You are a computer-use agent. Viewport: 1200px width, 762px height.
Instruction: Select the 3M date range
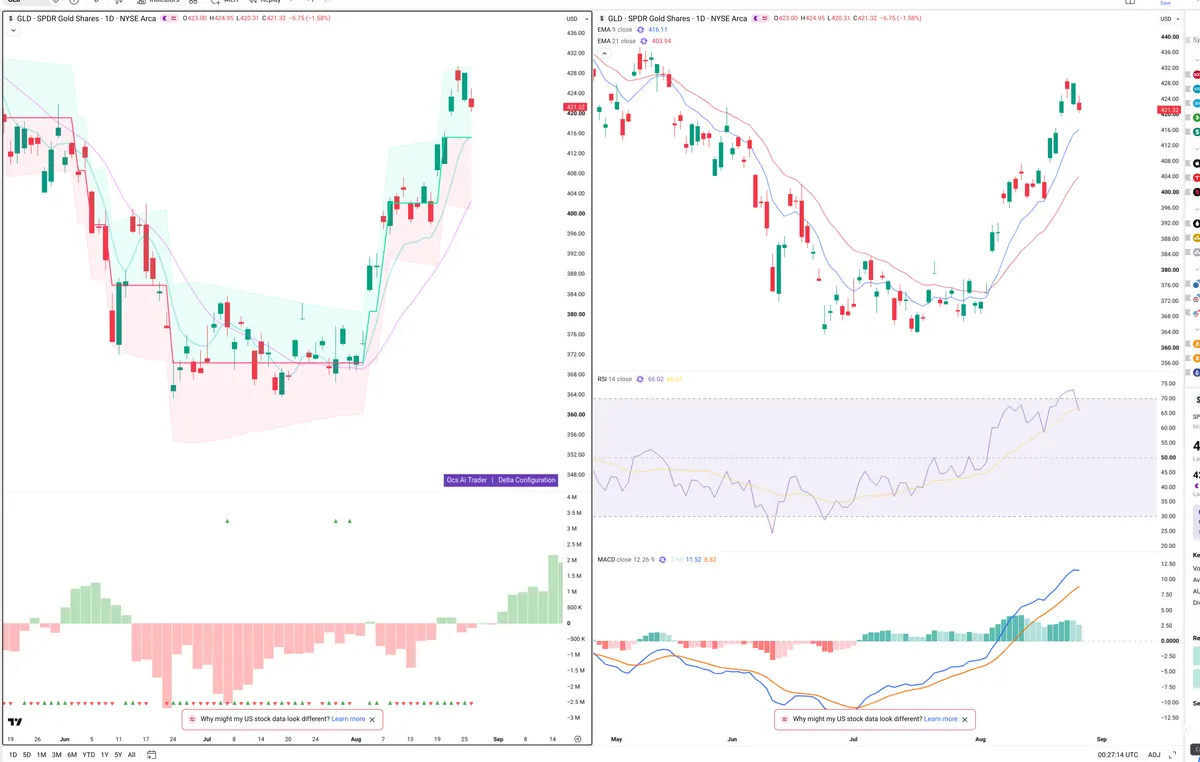tap(56, 755)
